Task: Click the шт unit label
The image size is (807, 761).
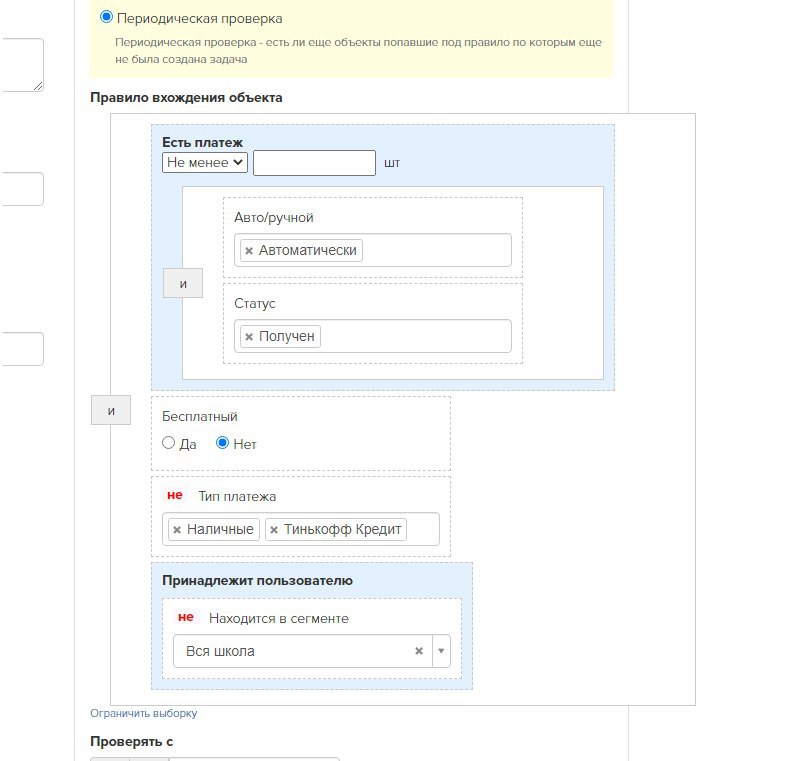Action: pyautogui.click(x=392, y=163)
